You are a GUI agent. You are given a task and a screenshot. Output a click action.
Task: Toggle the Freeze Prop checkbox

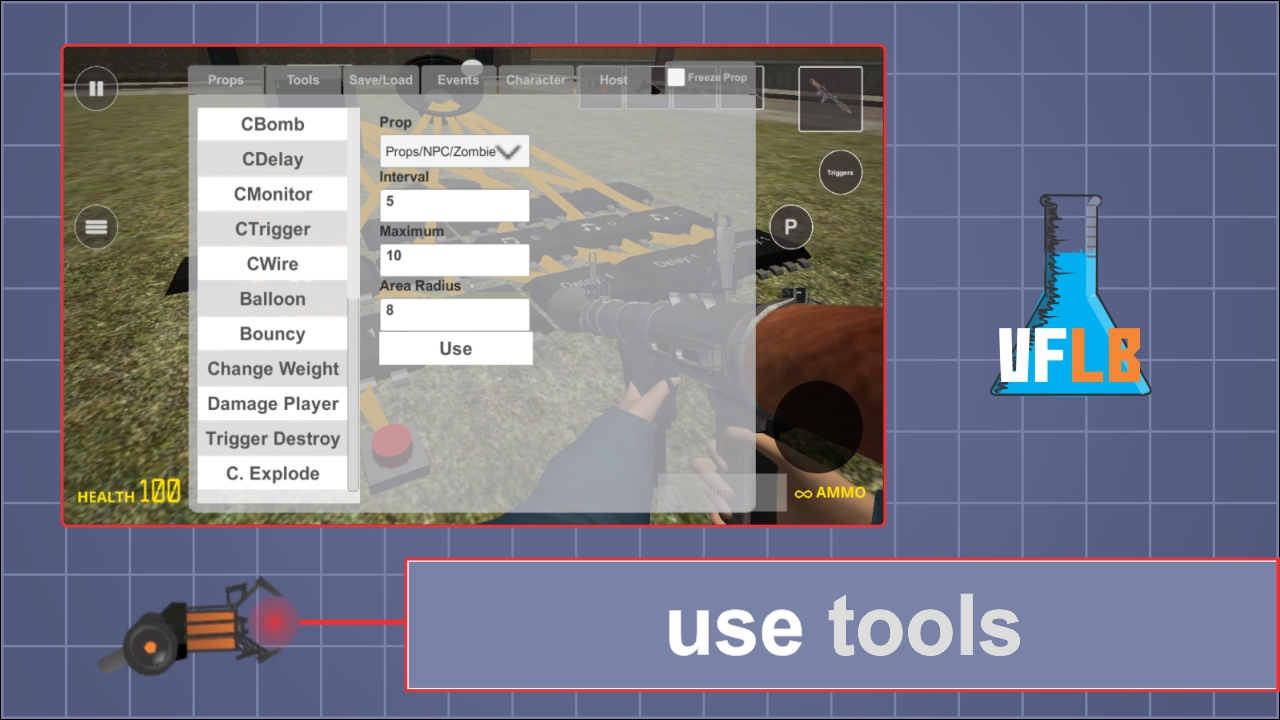coord(677,78)
